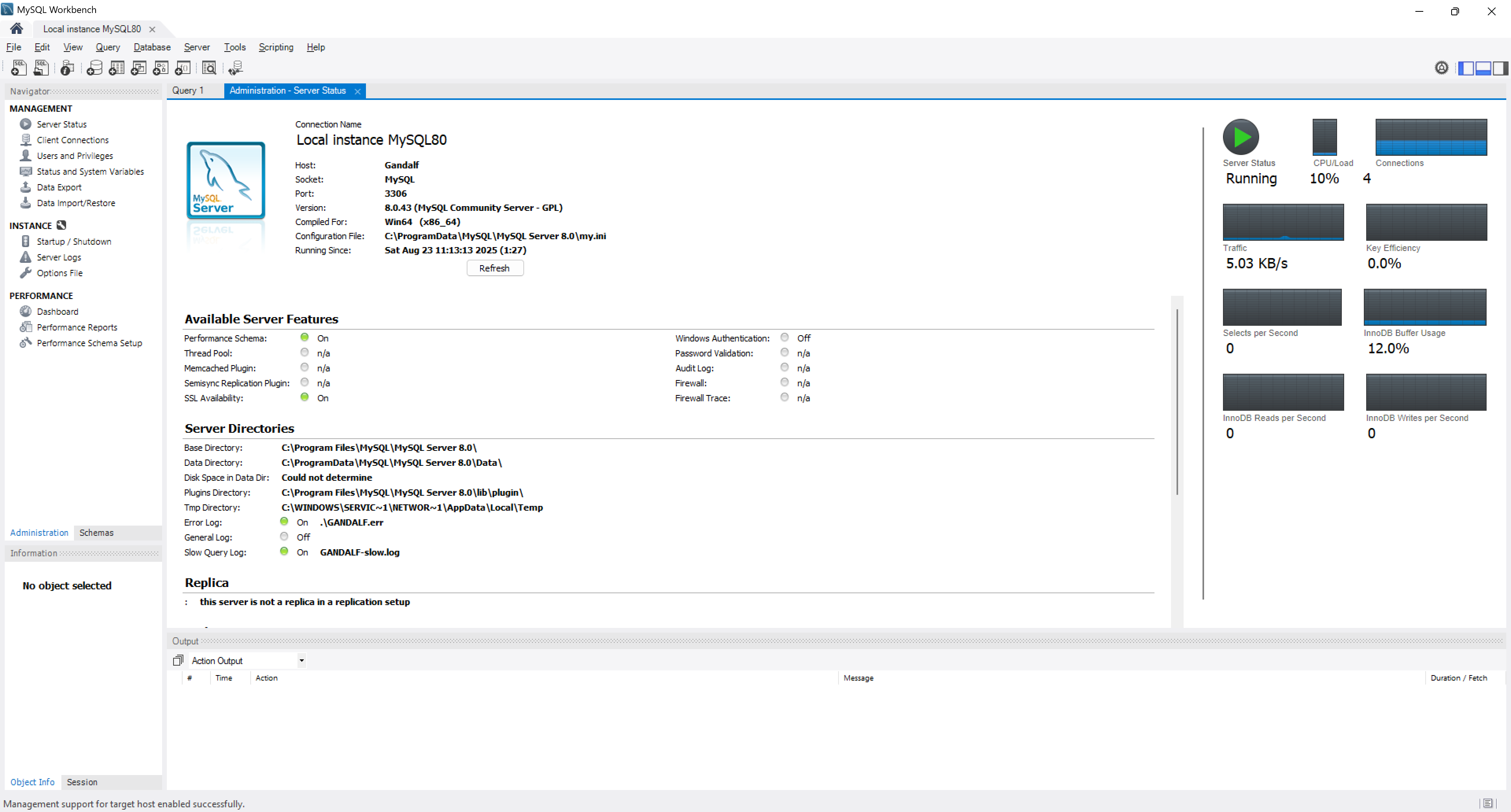Close the Local instance MySQL80 tab
1511x812 pixels.
tap(152, 30)
